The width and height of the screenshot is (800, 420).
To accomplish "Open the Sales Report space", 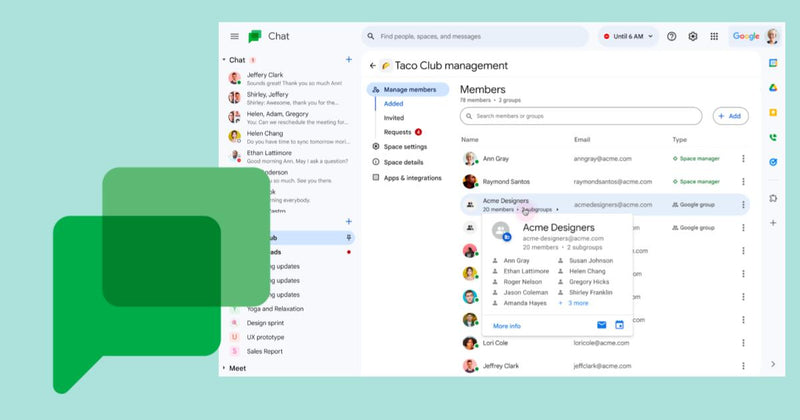I will pyautogui.click(x=264, y=352).
